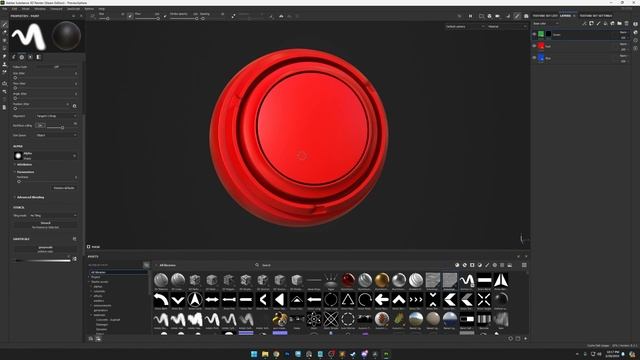
Task: Click the Red layer color swatch
Action: tap(541, 46)
